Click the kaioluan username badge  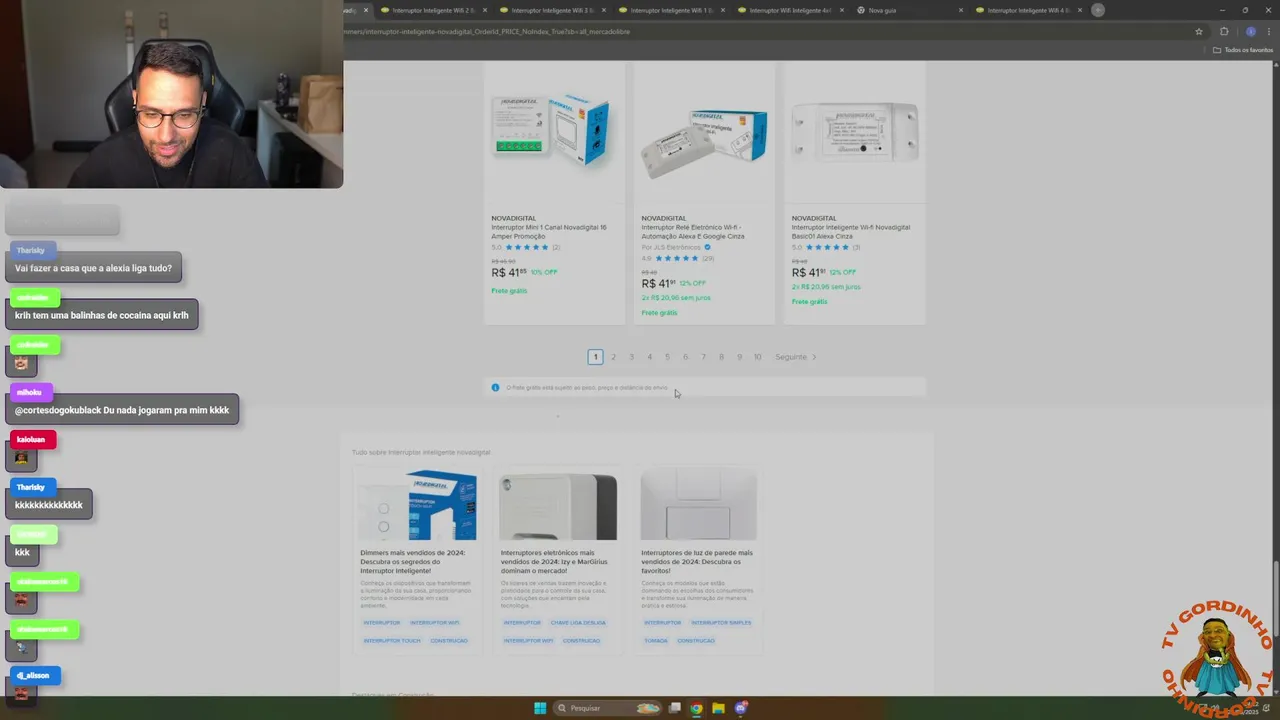31,440
